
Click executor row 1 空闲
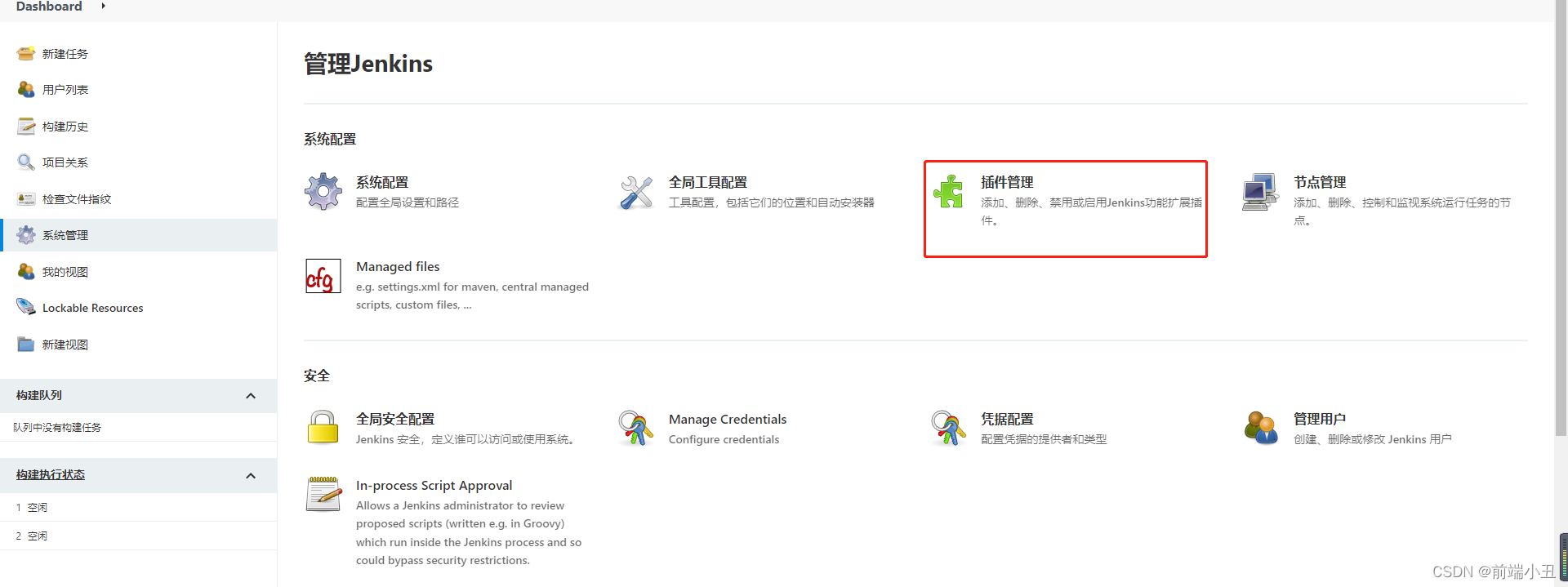139,507
